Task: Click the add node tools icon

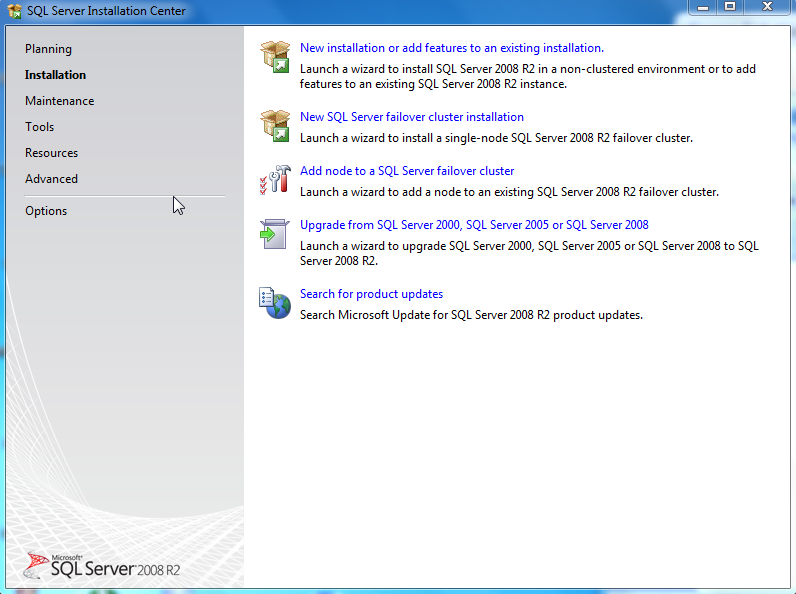Action: click(x=275, y=180)
